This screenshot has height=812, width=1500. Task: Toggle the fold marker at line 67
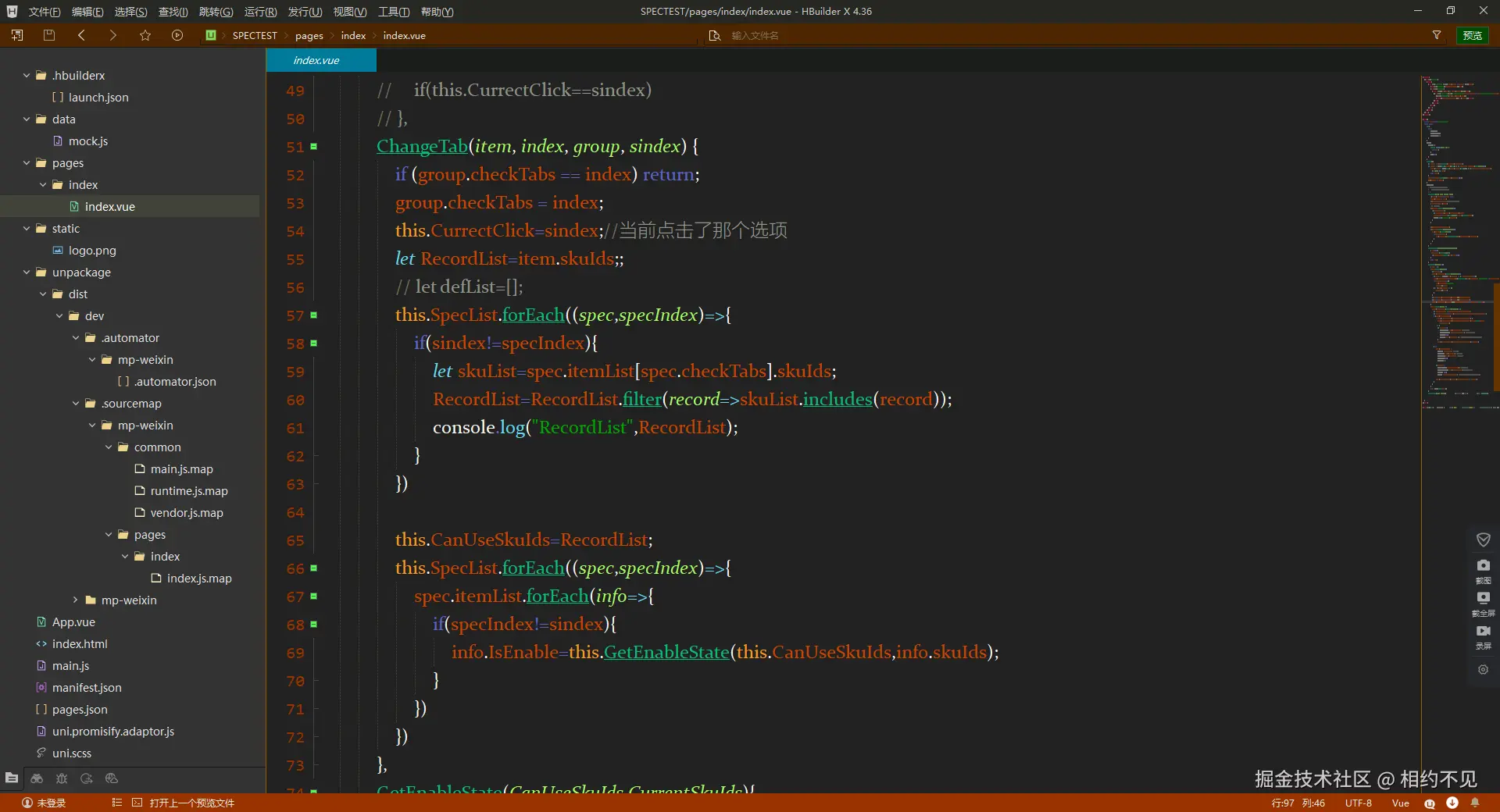tap(314, 596)
